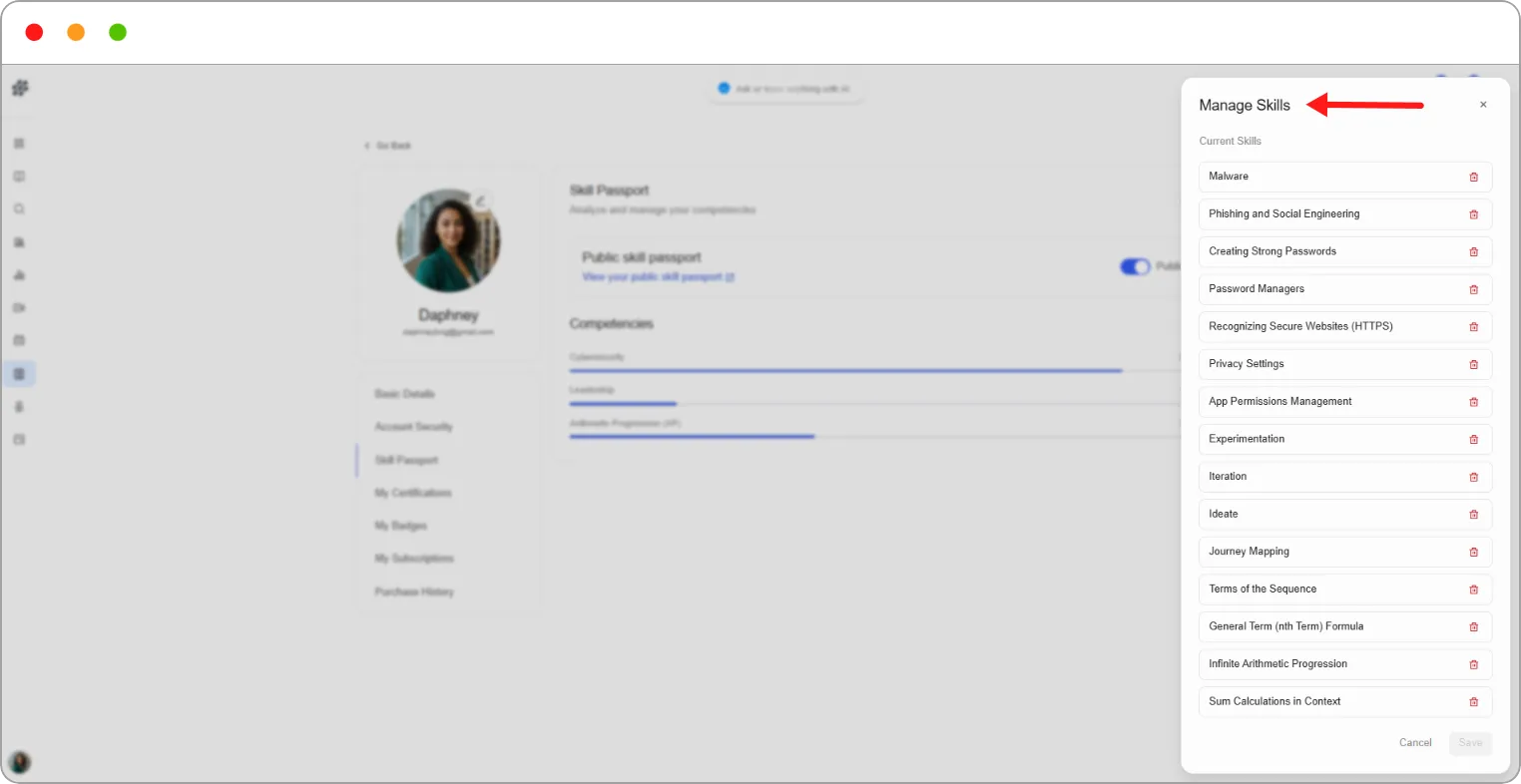Click the Leadership competency progress bar
1521x784 pixels.
click(x=875, y=403)
